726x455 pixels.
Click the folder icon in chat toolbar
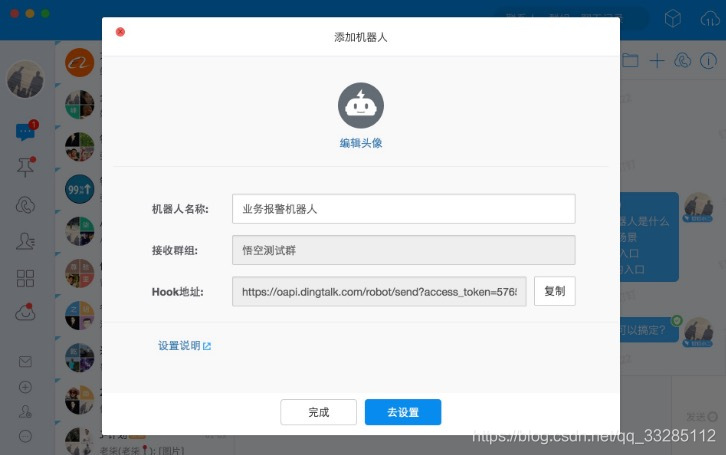pos(630,60)
